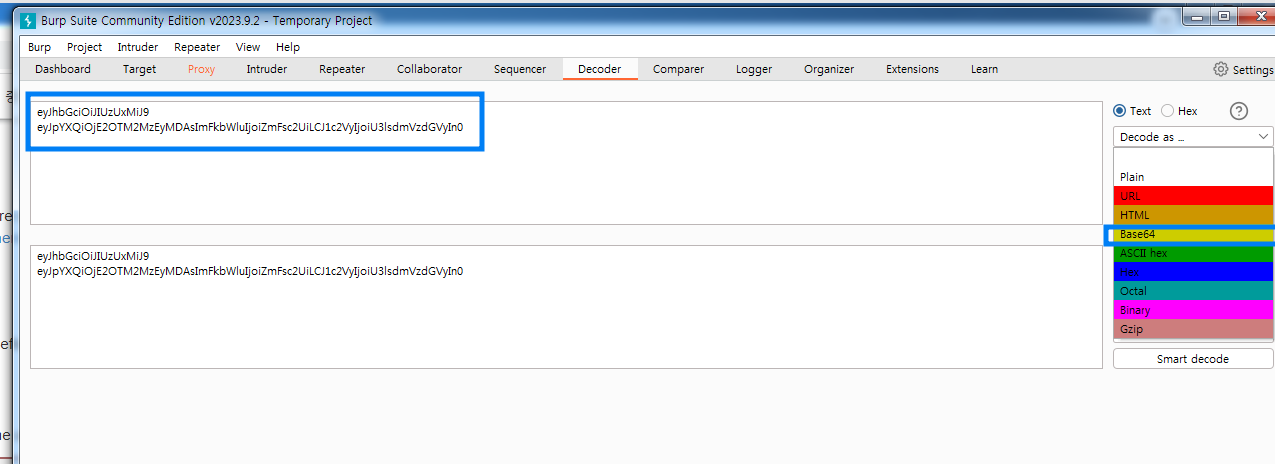Switch to the Decoder tab

pyautogui.click(x=600, y=69)
